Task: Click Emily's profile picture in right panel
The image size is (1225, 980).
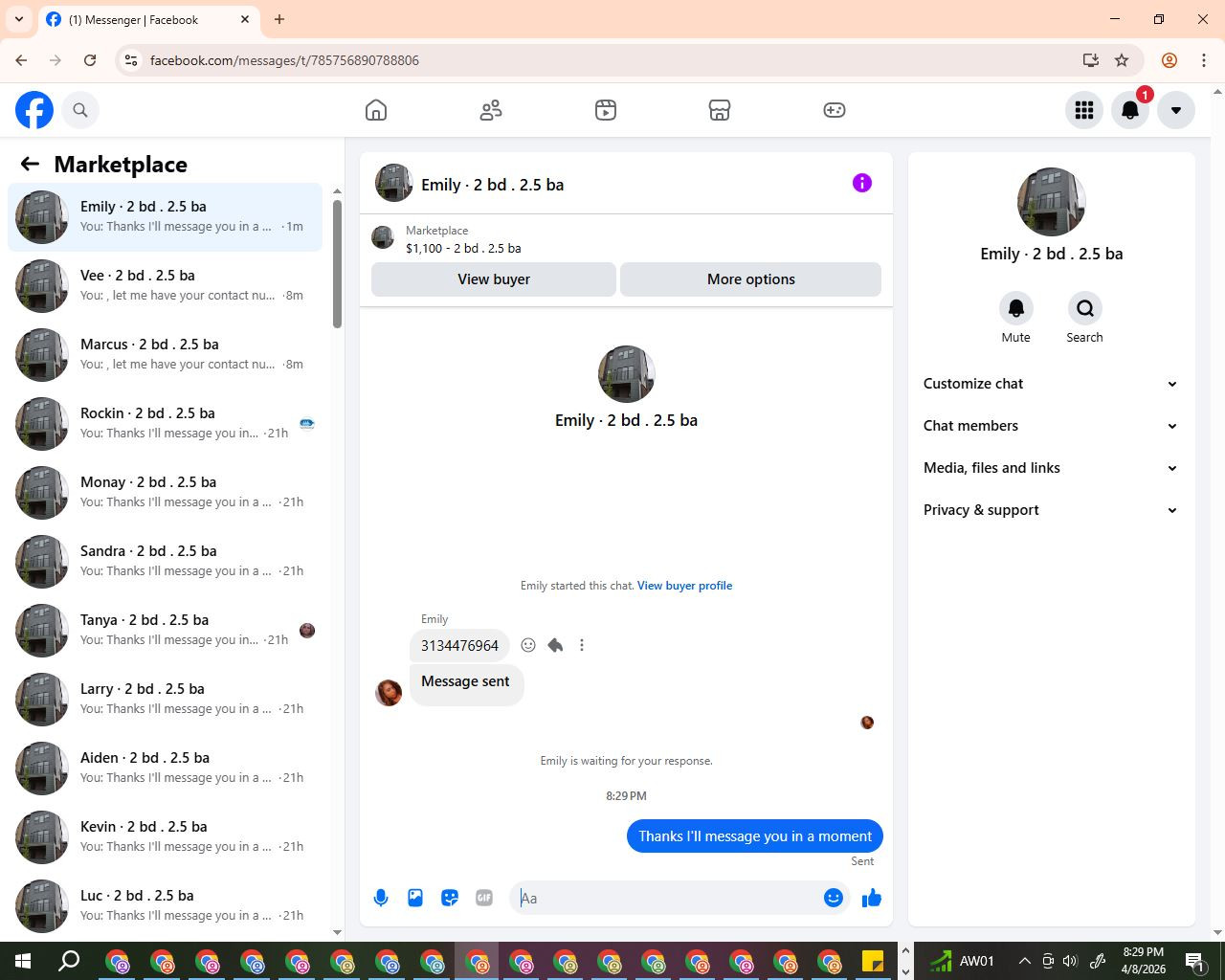Action: point(1051,202)
